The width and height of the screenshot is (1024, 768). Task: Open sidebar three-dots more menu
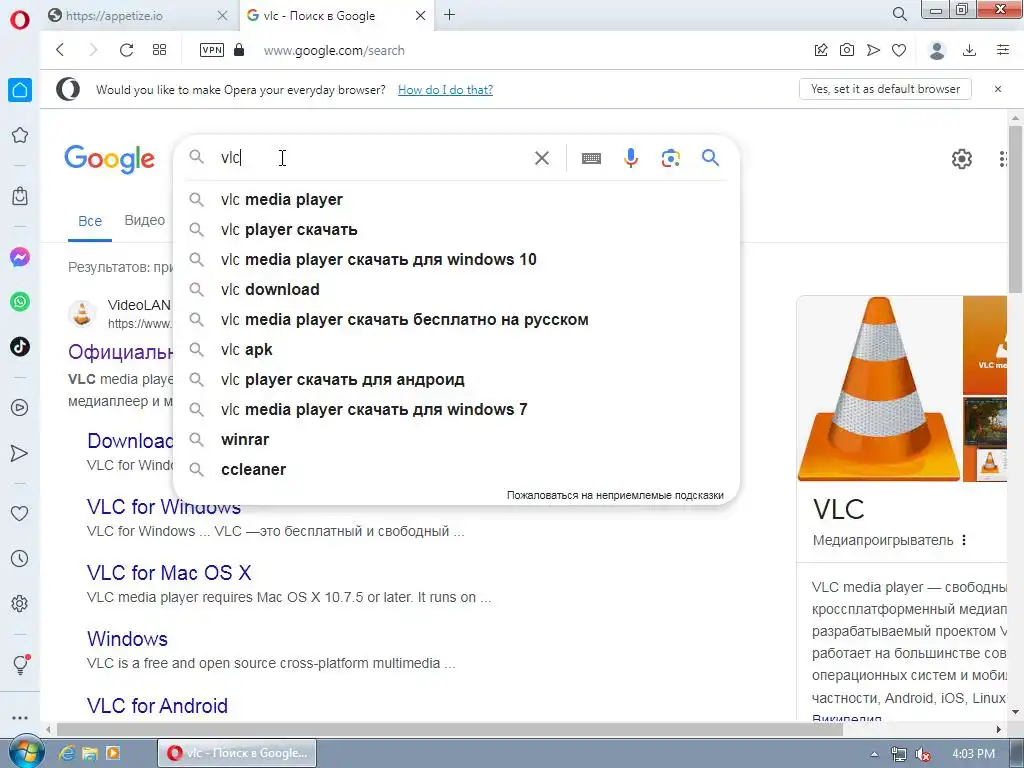[20, 717]
